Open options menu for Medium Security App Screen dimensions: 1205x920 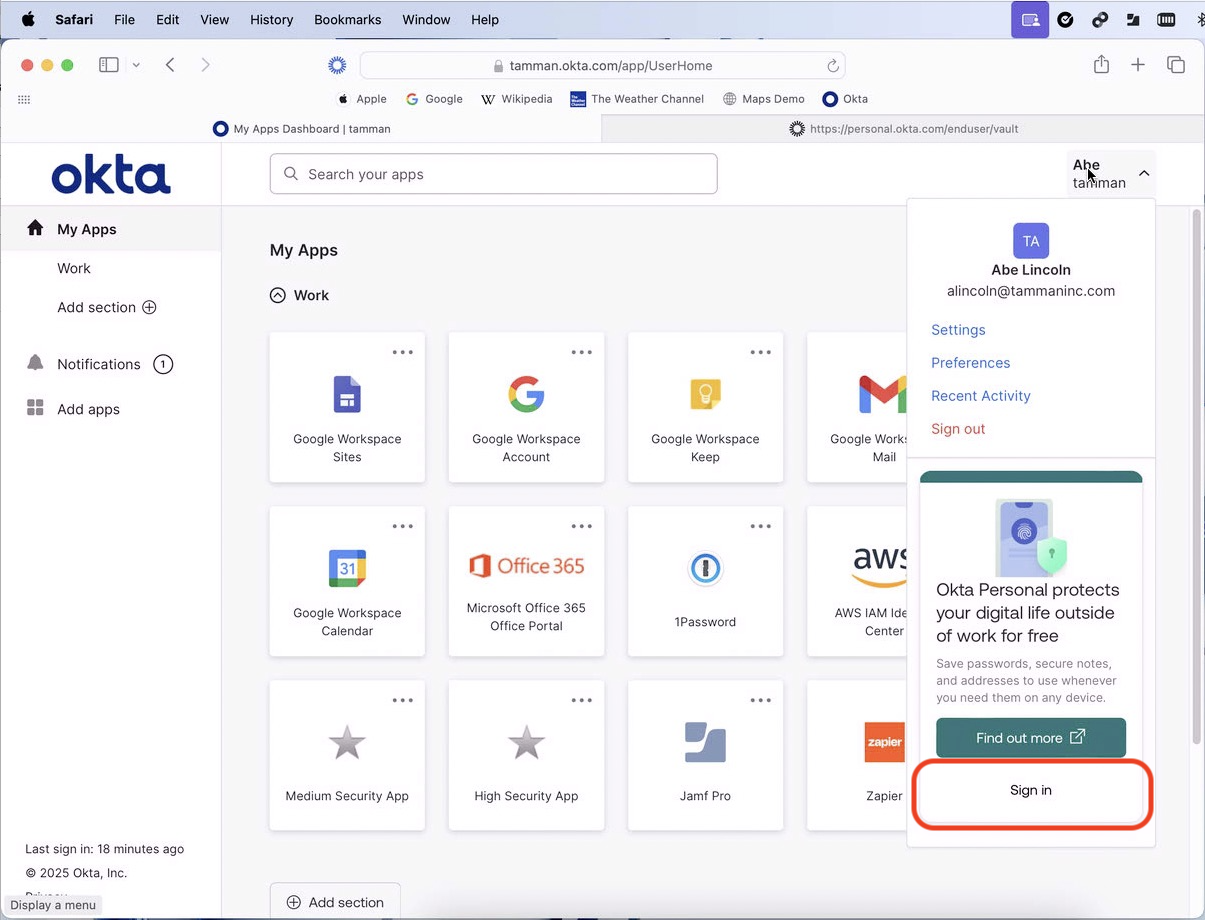click(x=403, y=700)
